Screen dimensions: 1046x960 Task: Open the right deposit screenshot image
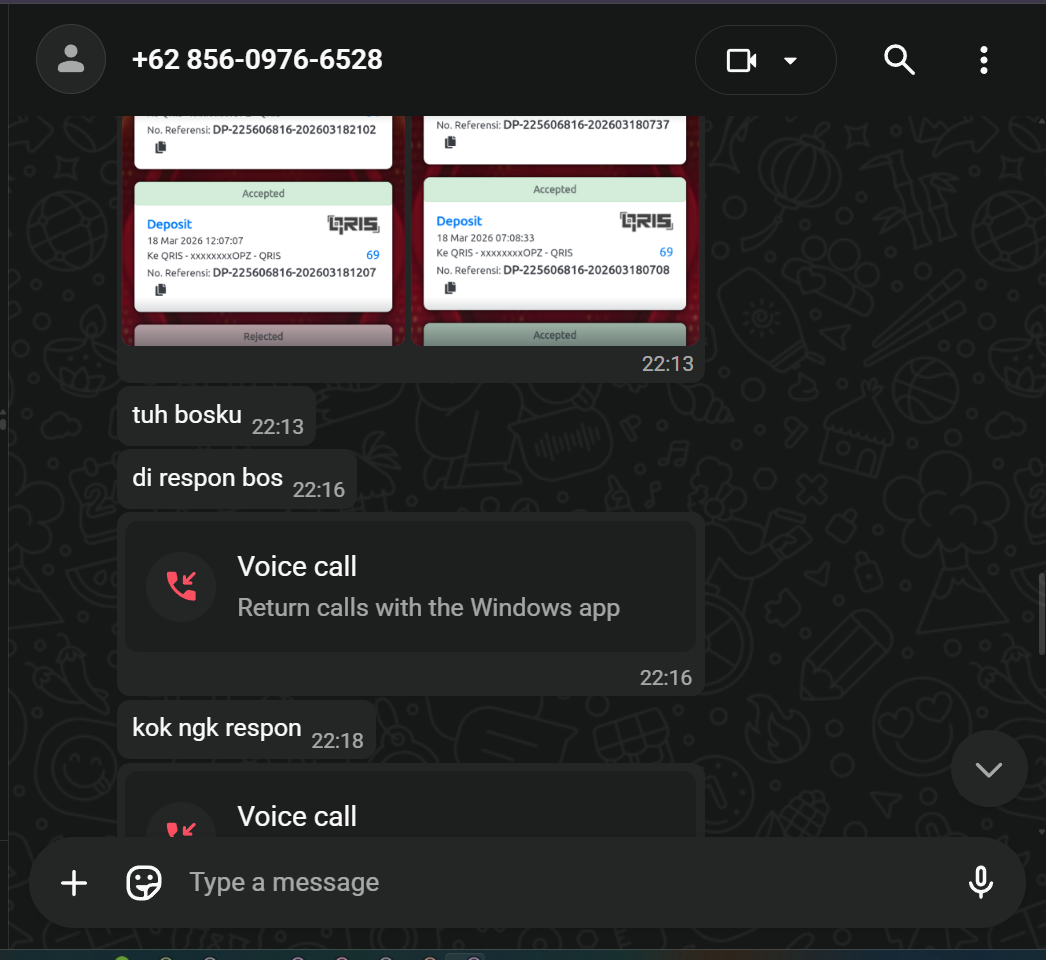[x=554, y=231]
